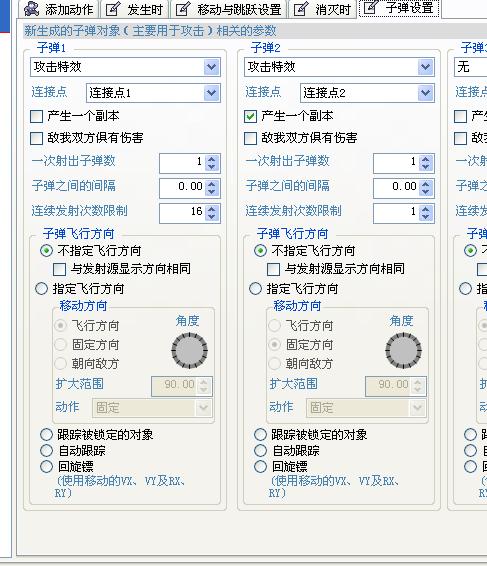Select 跟踪被锁定的对象 for 子弹1
This screenshot has height=566, width=487.
[47, 435]
